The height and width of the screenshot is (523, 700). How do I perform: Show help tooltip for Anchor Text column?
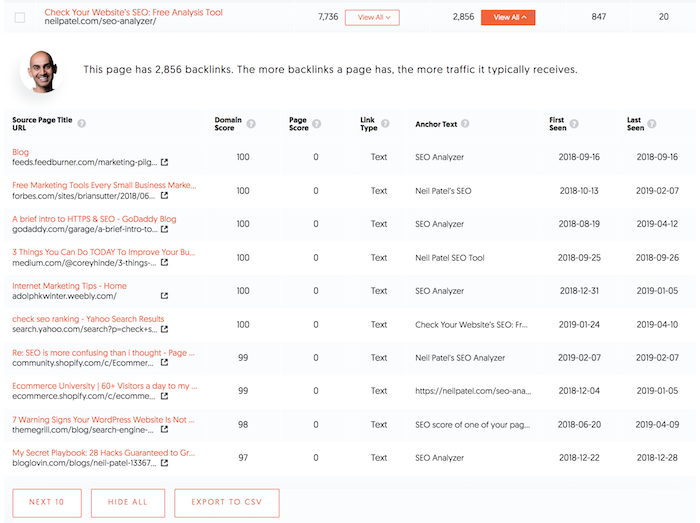pos(465,123)
